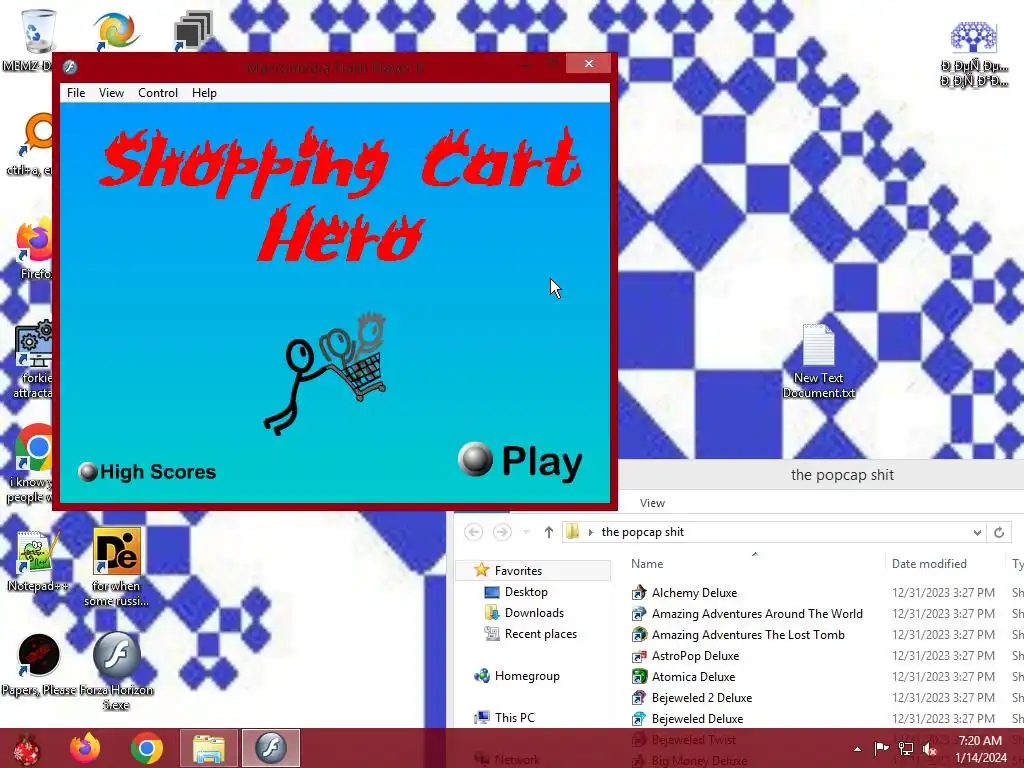
Task: Click the Play button in the game
Action: (520, 461)
